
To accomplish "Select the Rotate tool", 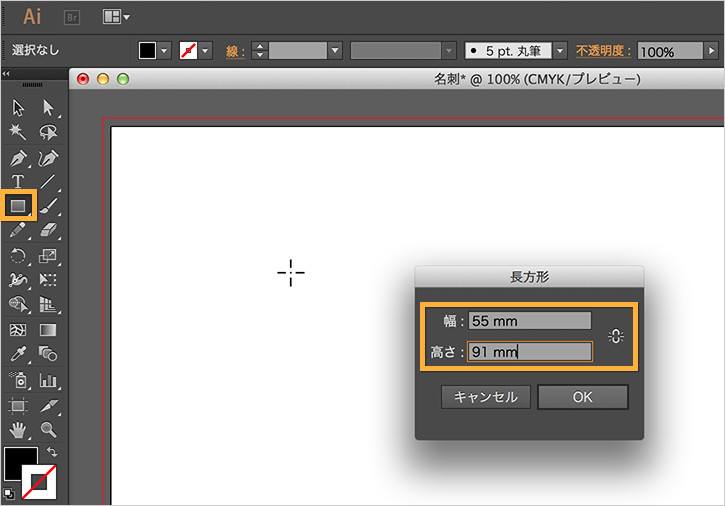I will pyautogui.click(x=18, y=255).
